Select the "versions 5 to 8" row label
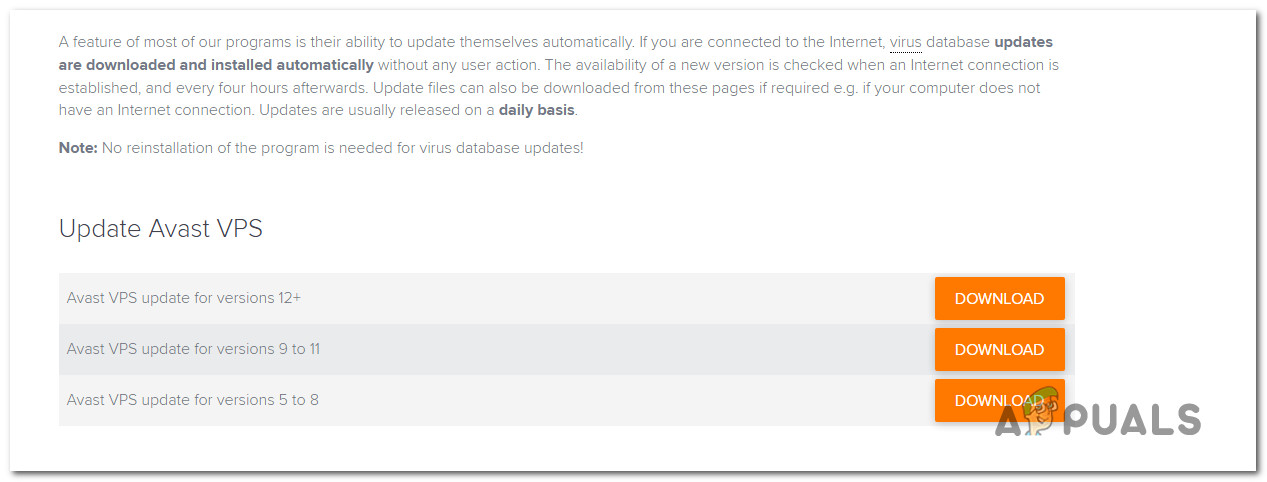Screen dimensions: 1267x482 point(193,400)
